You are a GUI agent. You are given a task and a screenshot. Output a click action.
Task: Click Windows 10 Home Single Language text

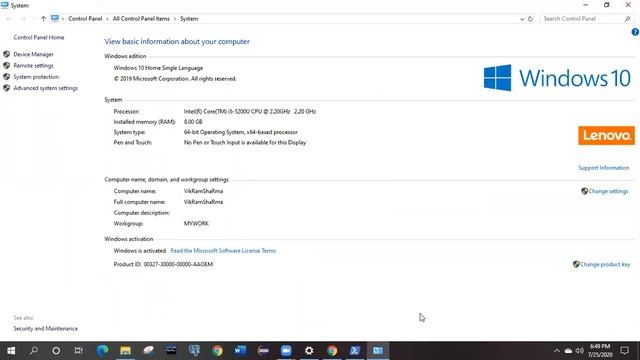[158, 68]
